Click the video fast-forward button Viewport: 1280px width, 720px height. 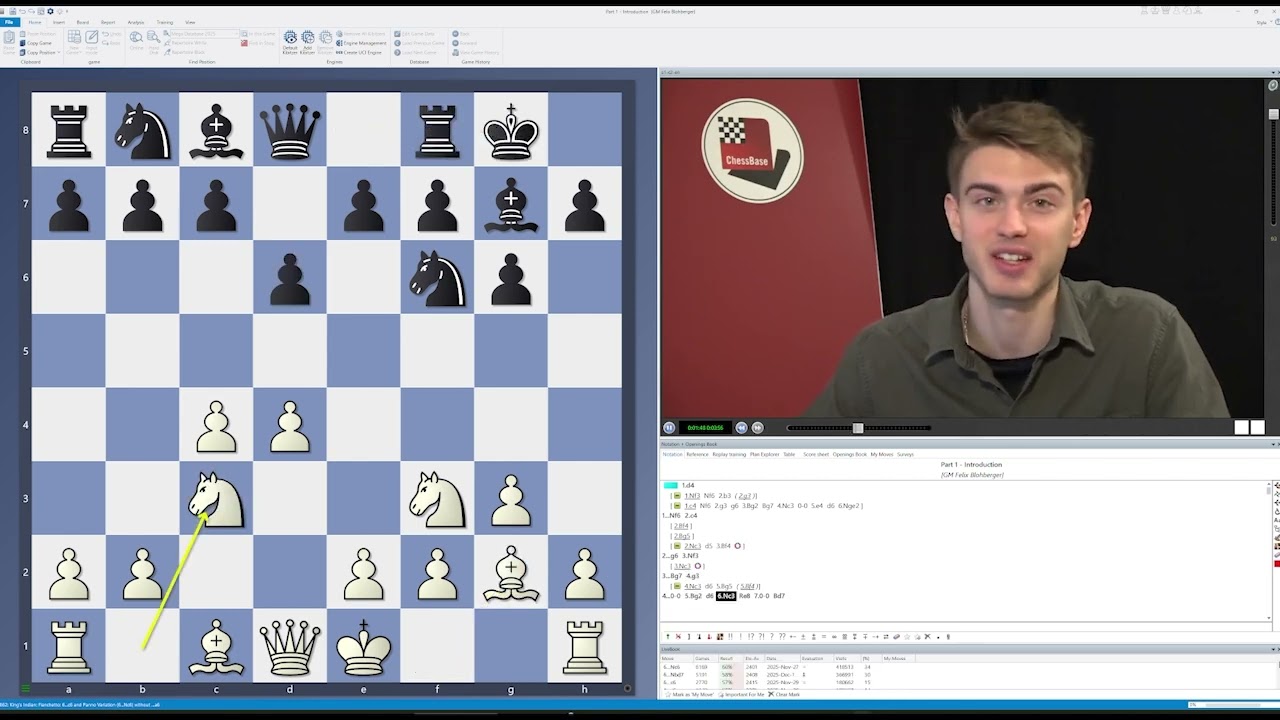coord(757,428)
